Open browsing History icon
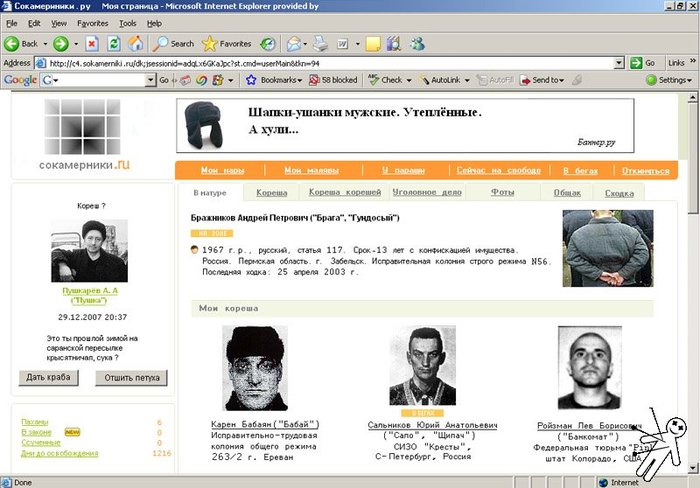The width and height of the screenshot is (700, 488). point(268,44)
